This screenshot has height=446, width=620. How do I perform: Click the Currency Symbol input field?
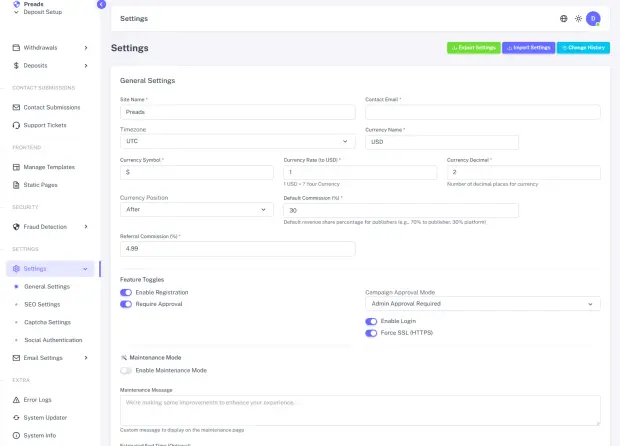coord(197,172)
